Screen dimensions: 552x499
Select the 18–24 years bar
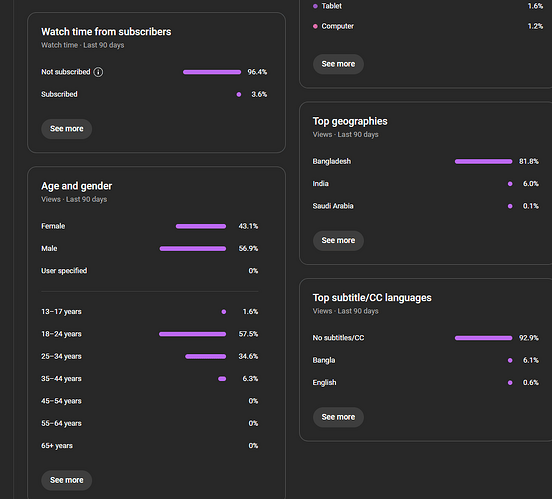point(193,334)
